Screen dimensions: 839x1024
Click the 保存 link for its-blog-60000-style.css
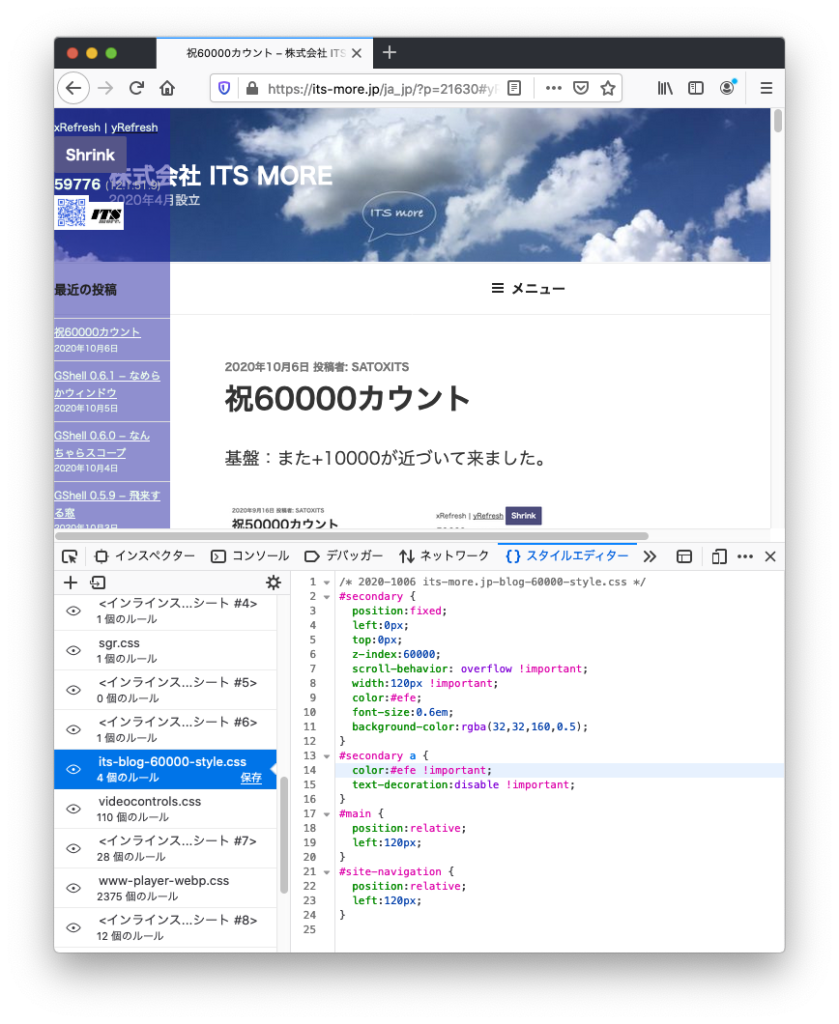pyautogui.click(x=251, y=778)
